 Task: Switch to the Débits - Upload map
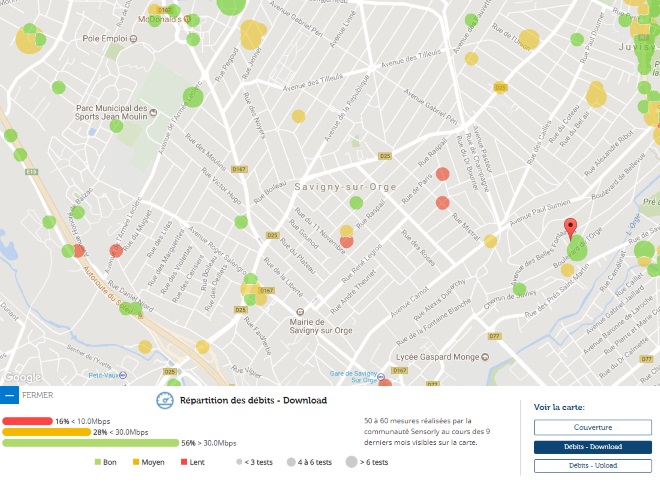click(593, 466)
